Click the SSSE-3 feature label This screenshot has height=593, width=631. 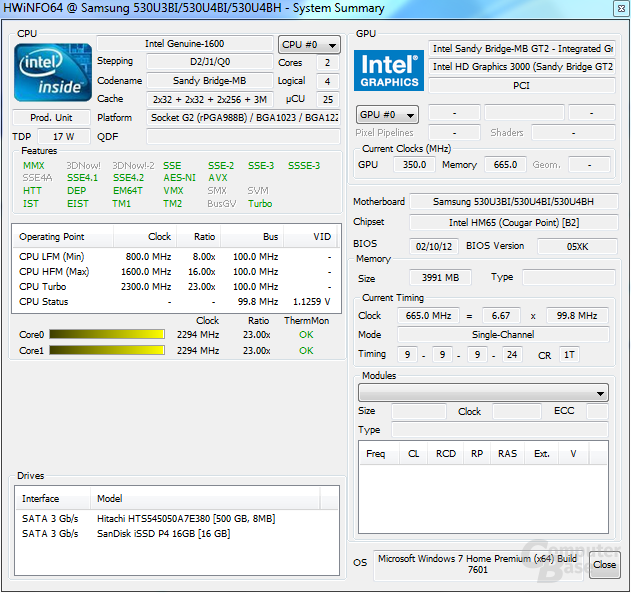tap(304, 166)
